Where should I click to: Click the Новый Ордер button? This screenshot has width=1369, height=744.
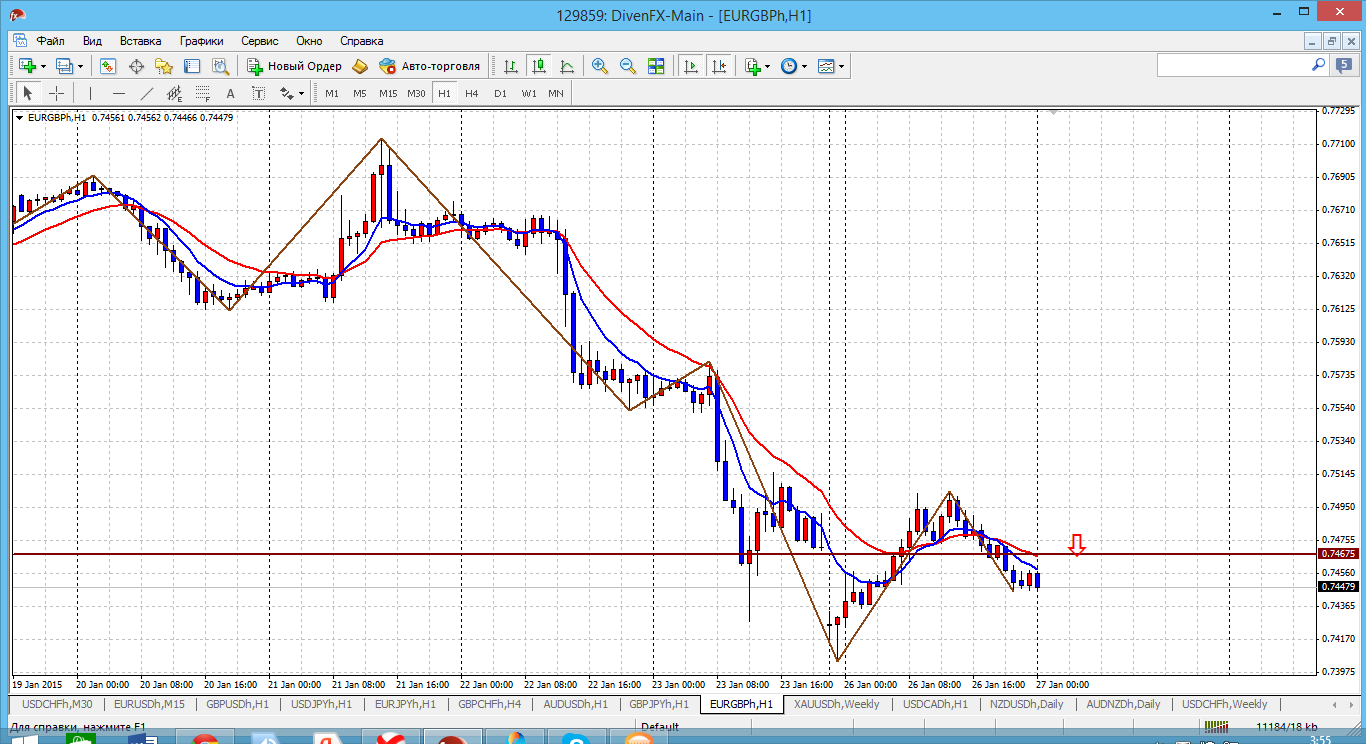coord(295,66)
